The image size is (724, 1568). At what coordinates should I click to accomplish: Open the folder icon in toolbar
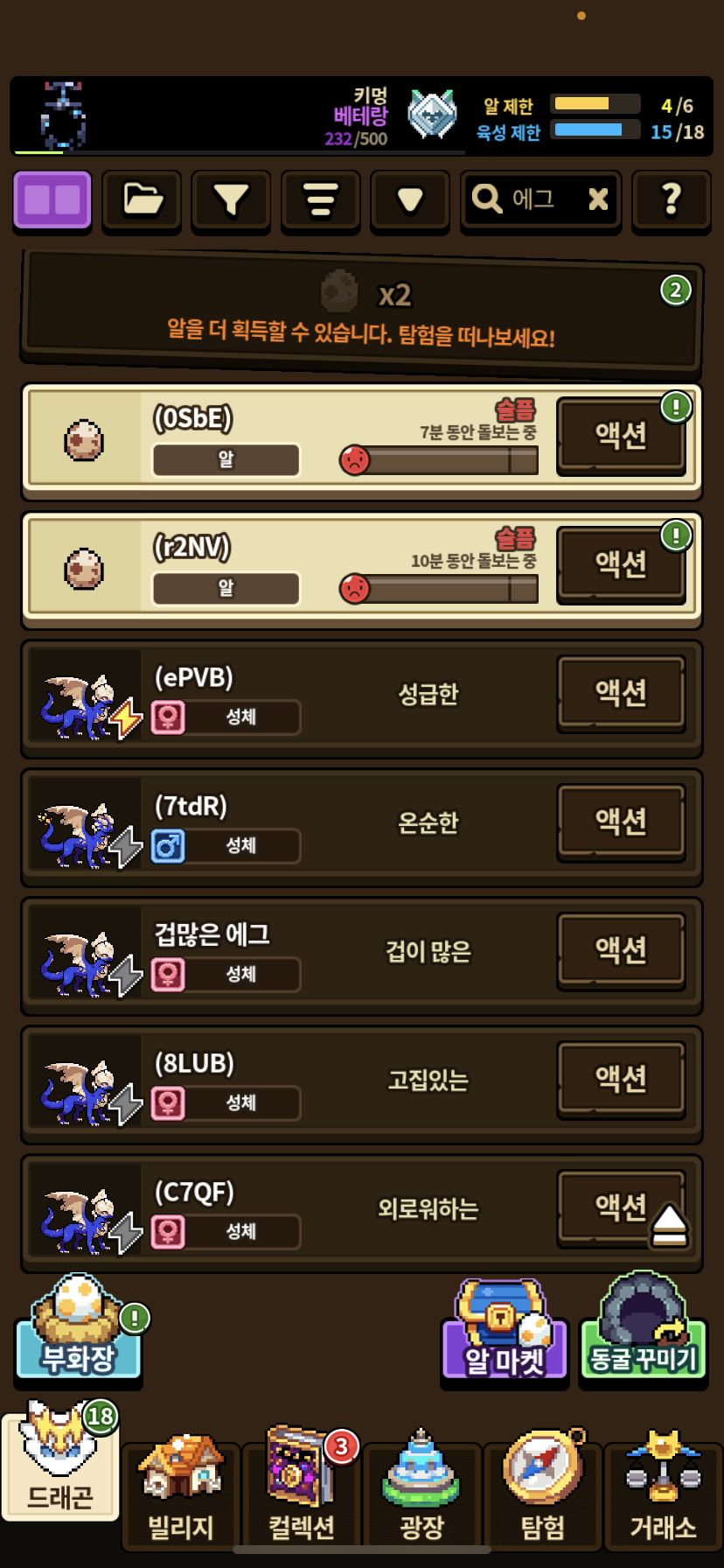pyautogui.click(x=142, y=200)
